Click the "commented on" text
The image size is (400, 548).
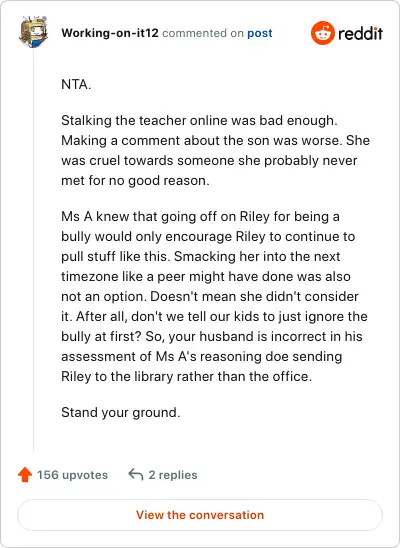203,33
